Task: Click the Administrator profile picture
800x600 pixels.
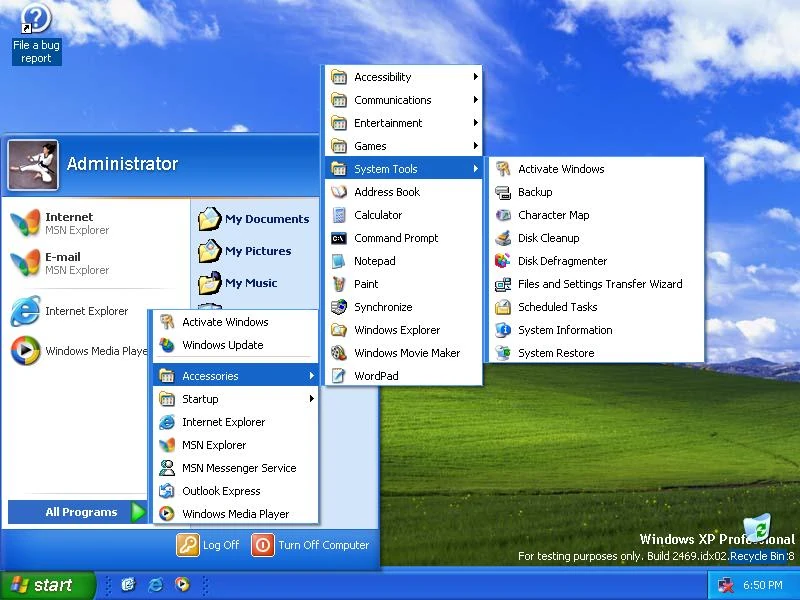Action: (x=33, y=163)
